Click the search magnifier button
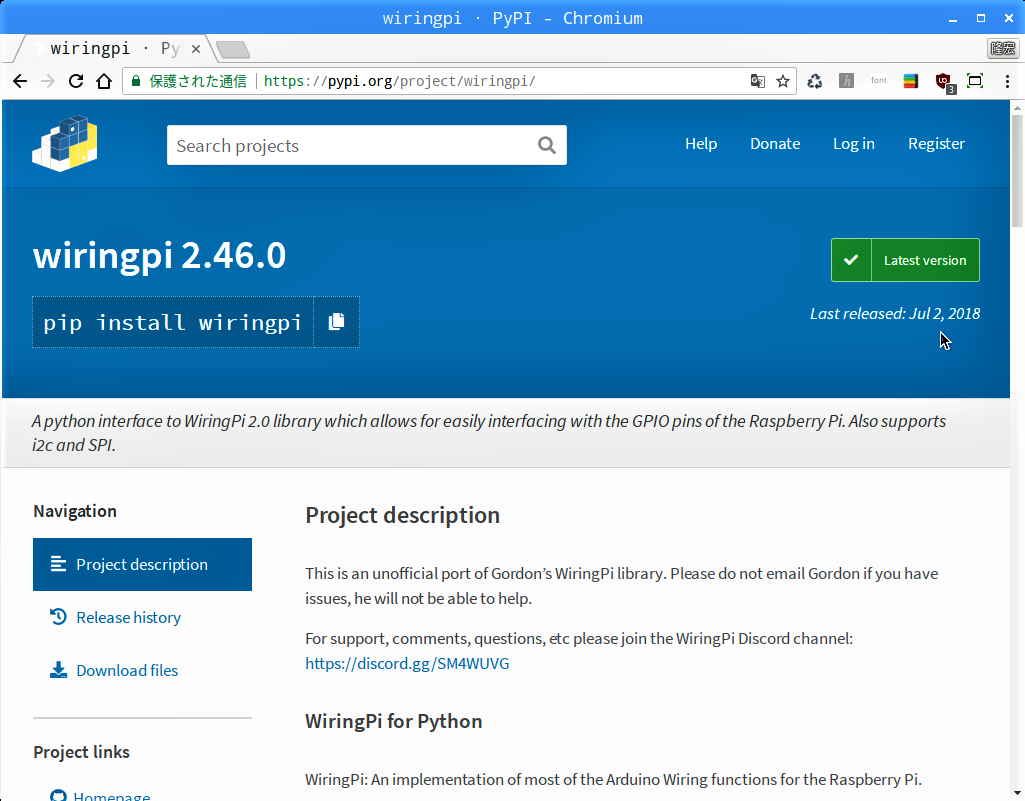Screen dimensions: 1025x801 [547, 145]
